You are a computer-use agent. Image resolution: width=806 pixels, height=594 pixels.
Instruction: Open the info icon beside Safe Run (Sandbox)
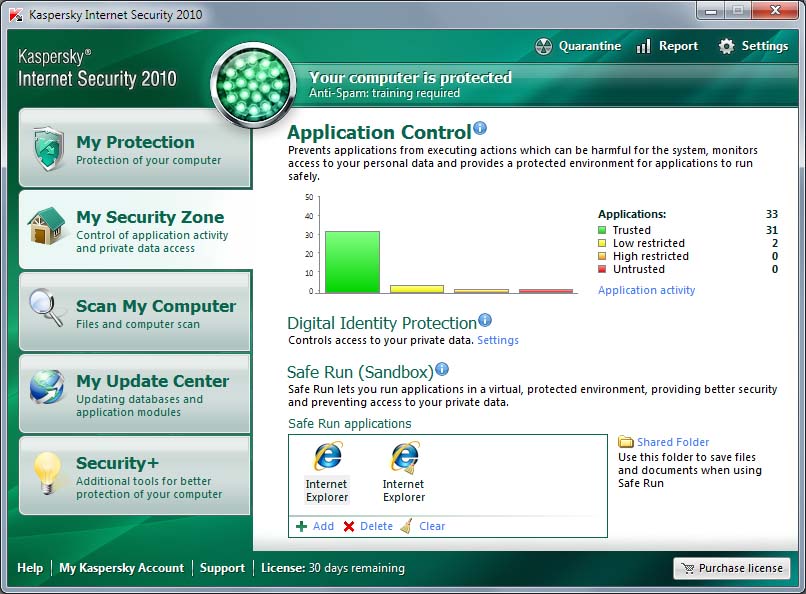click(x=442, y=369)
